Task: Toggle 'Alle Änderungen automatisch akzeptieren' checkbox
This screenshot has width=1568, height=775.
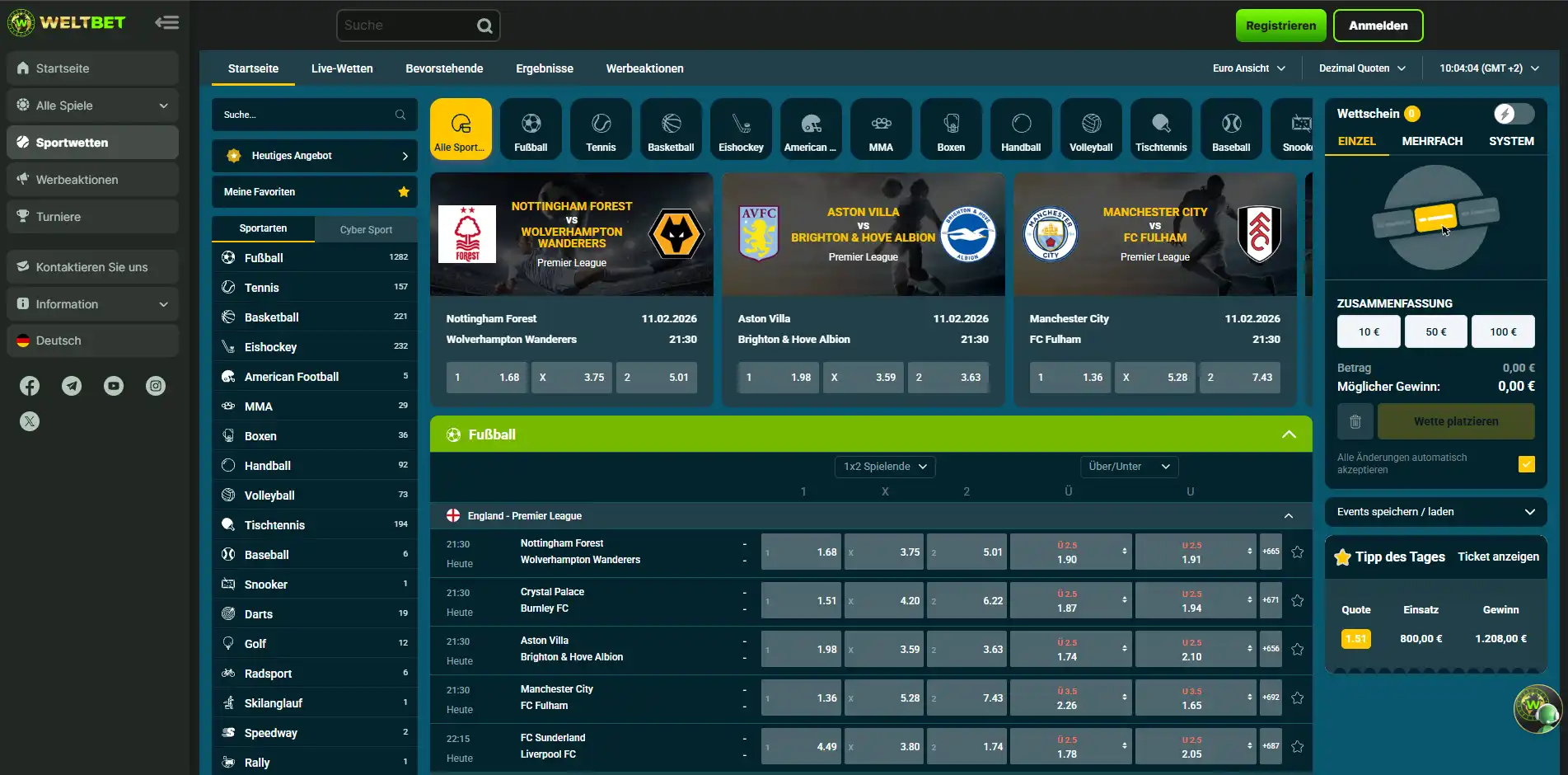Action: [1527, 463]
